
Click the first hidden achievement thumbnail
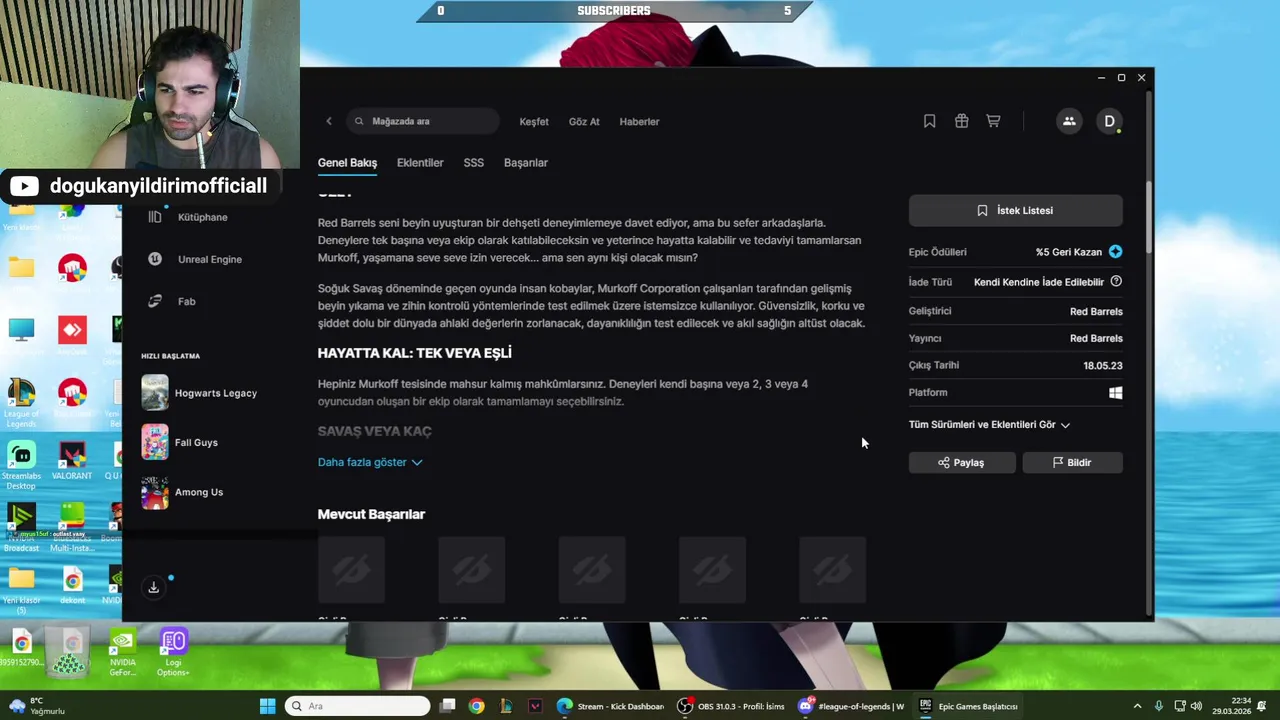click(351, 570)
